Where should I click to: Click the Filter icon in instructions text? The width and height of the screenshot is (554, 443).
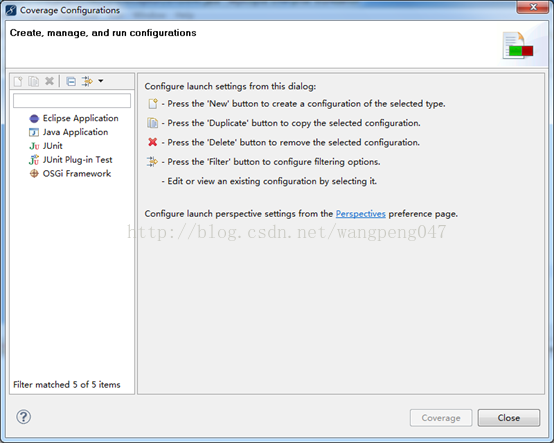point(152,162)
